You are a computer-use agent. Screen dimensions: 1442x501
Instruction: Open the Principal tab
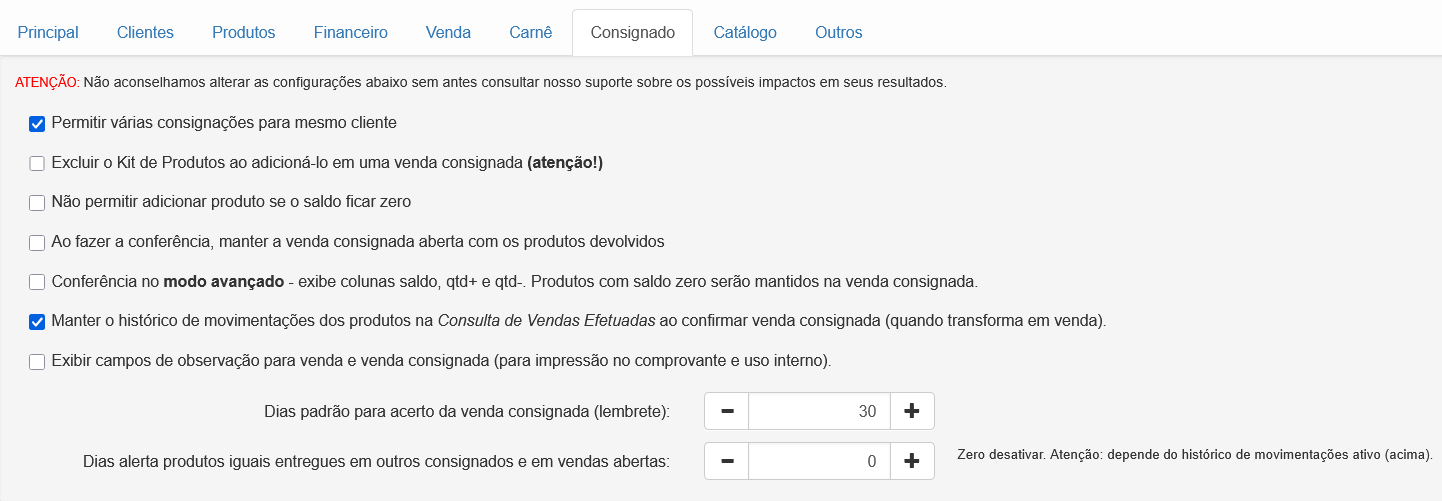48,32
